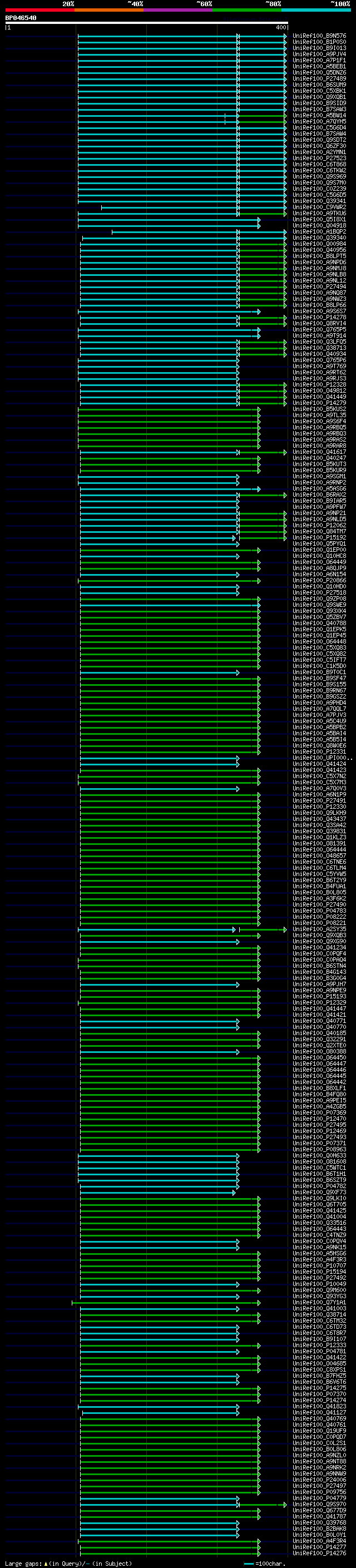This screenshot has width=356, height=1568.
Task: Select hit UniRef100_B5KUS2
Action: (319, 409)
